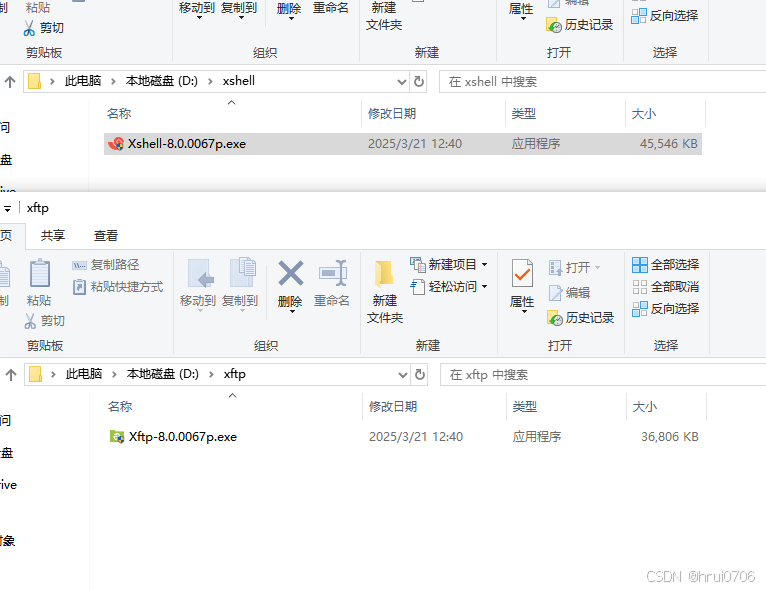The height and width of the screenshot is (590, 766).
Task: Click Cut scissors in xshell window
Action: (x=43, y=27)
